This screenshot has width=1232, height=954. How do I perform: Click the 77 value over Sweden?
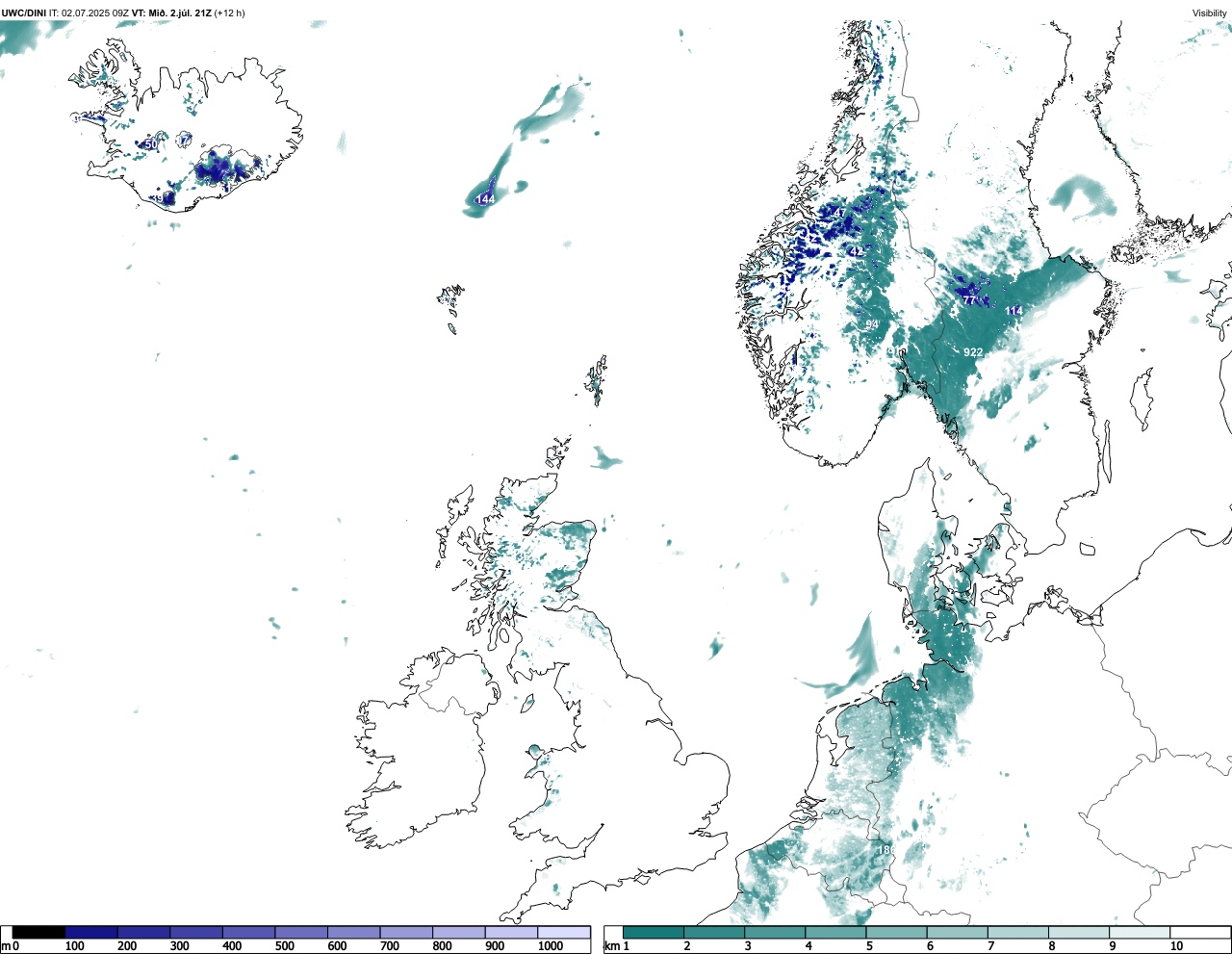969,300
